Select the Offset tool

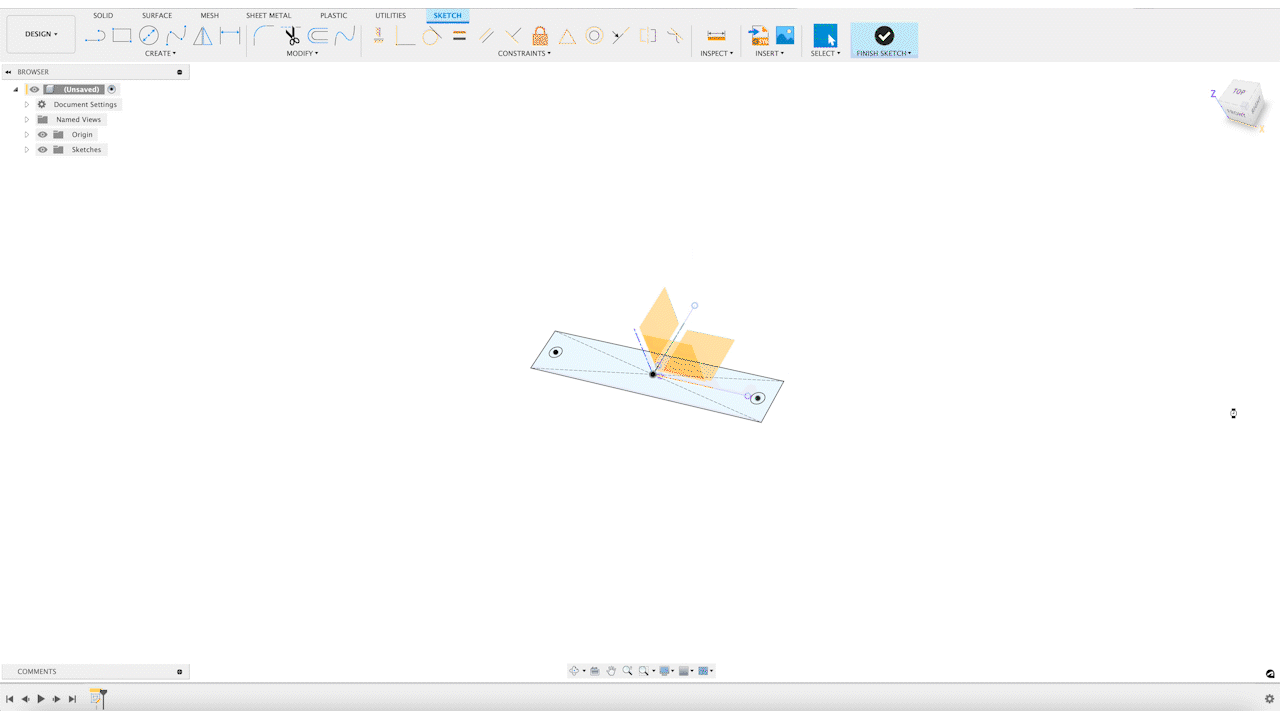click(x=318, y=36)
